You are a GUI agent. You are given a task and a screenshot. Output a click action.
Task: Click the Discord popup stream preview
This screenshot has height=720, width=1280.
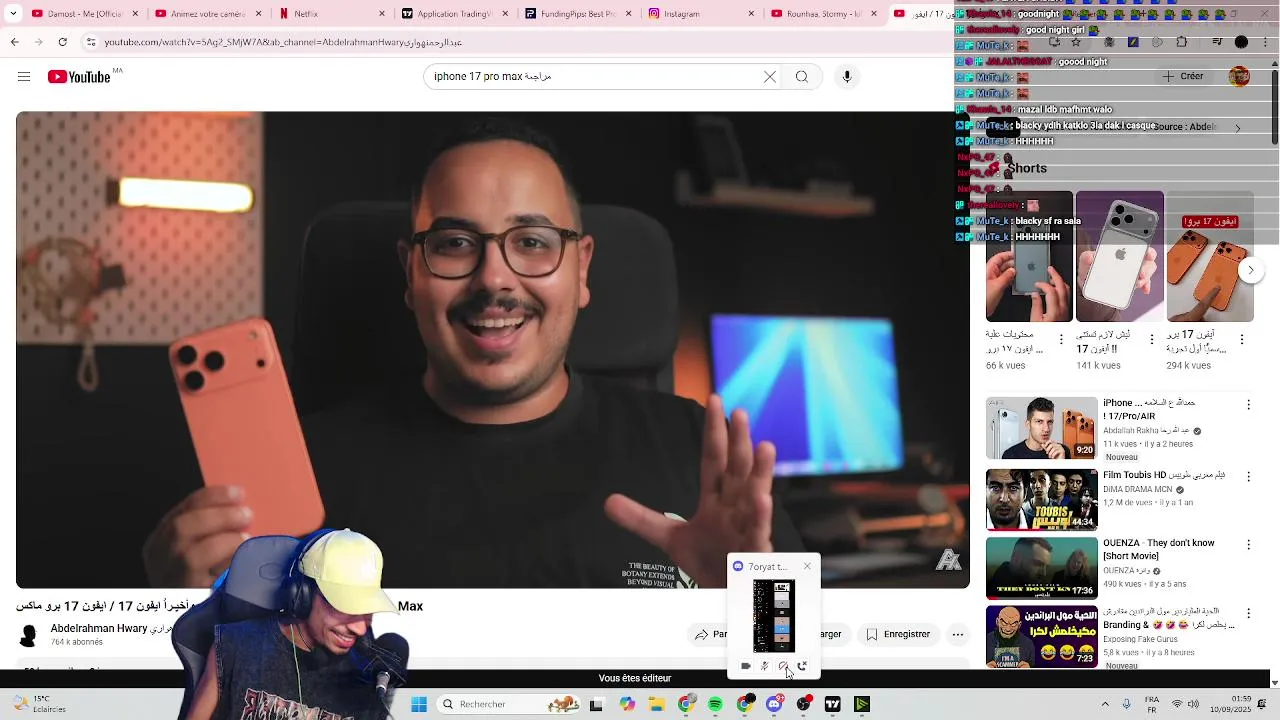click(x=774, y=616)
